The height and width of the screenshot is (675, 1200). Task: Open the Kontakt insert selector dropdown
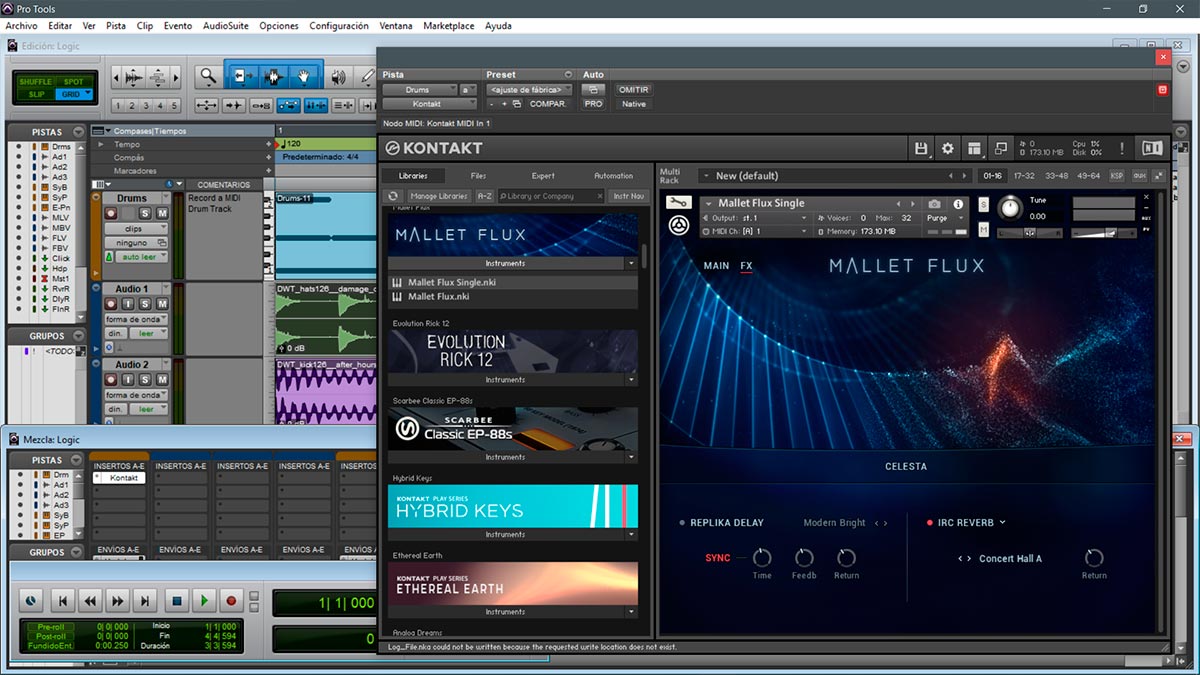(430, 104)
